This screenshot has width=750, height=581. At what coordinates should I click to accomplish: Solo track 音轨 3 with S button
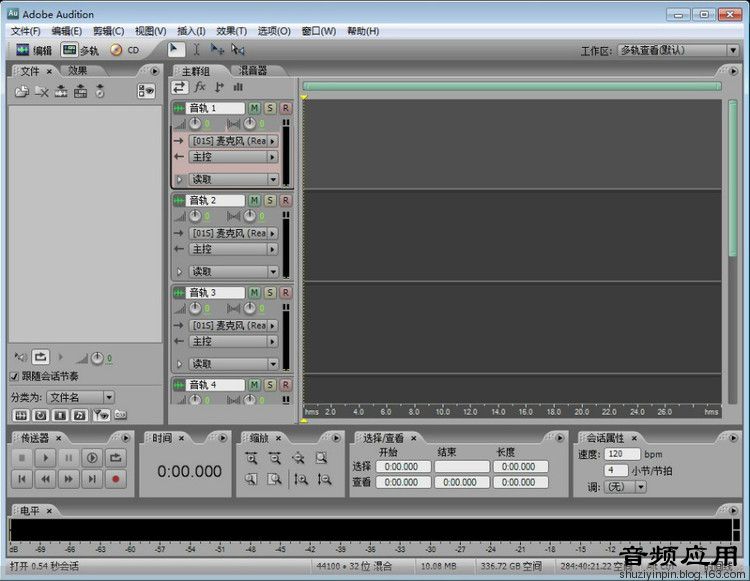(x=270, y=293)
